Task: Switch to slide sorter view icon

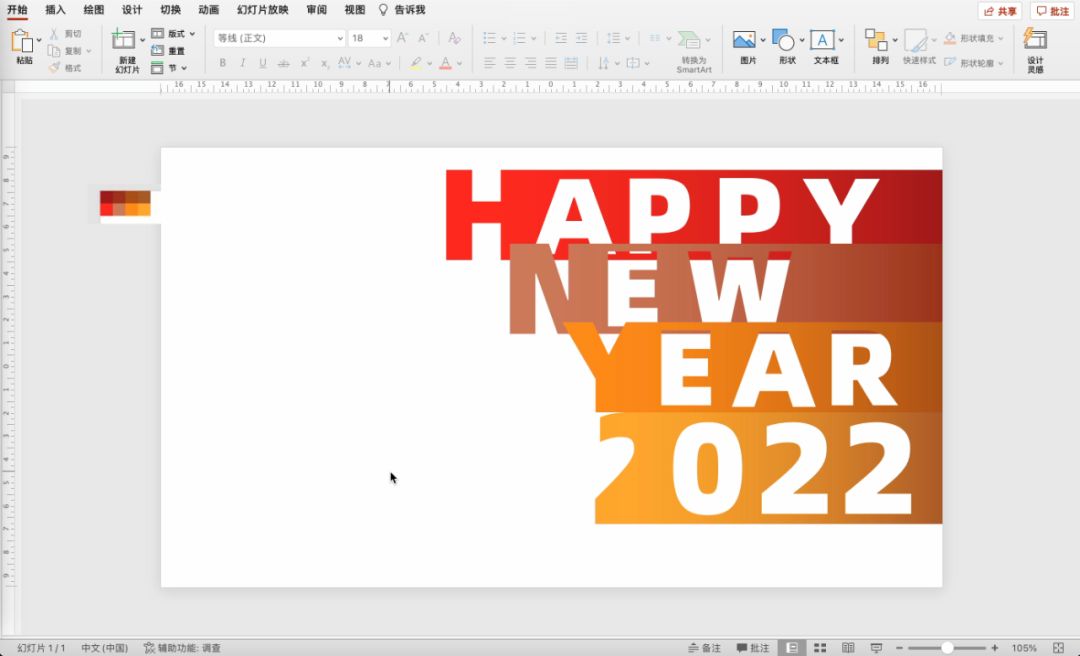Action: click(x=820, y=648)
